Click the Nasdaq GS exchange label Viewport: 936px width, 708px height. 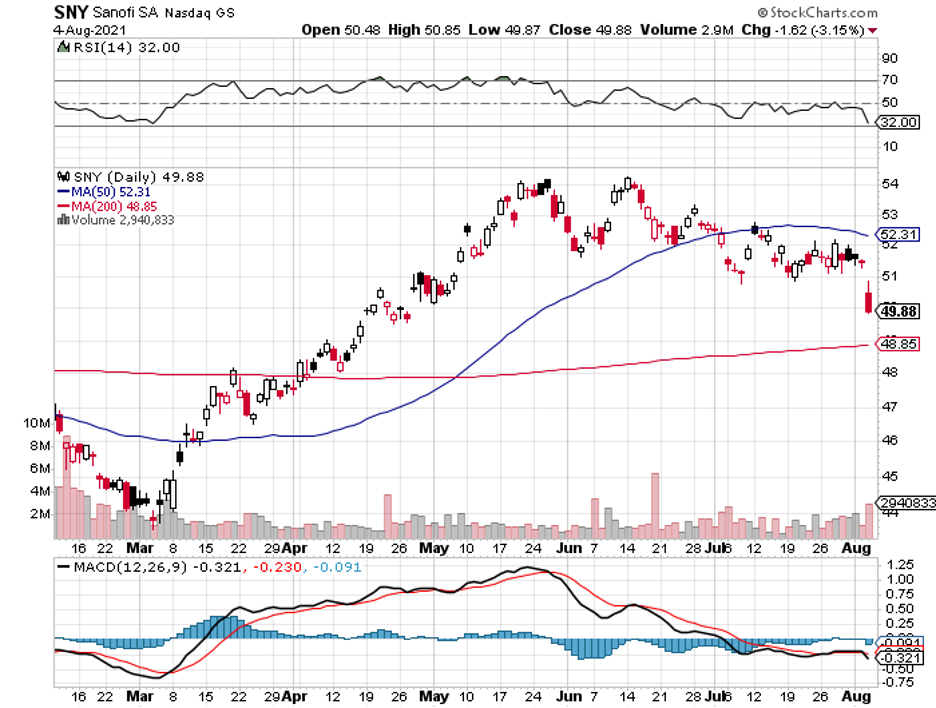200,13
